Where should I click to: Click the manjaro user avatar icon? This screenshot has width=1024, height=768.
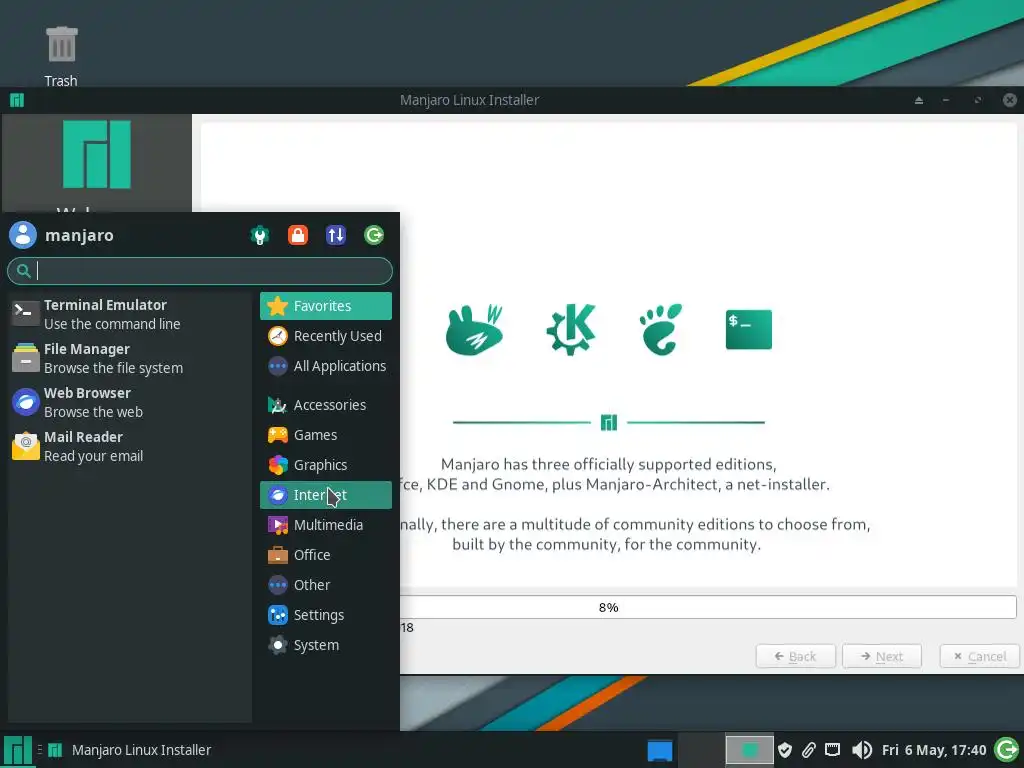pyautogui.click(x=23, y=235)
